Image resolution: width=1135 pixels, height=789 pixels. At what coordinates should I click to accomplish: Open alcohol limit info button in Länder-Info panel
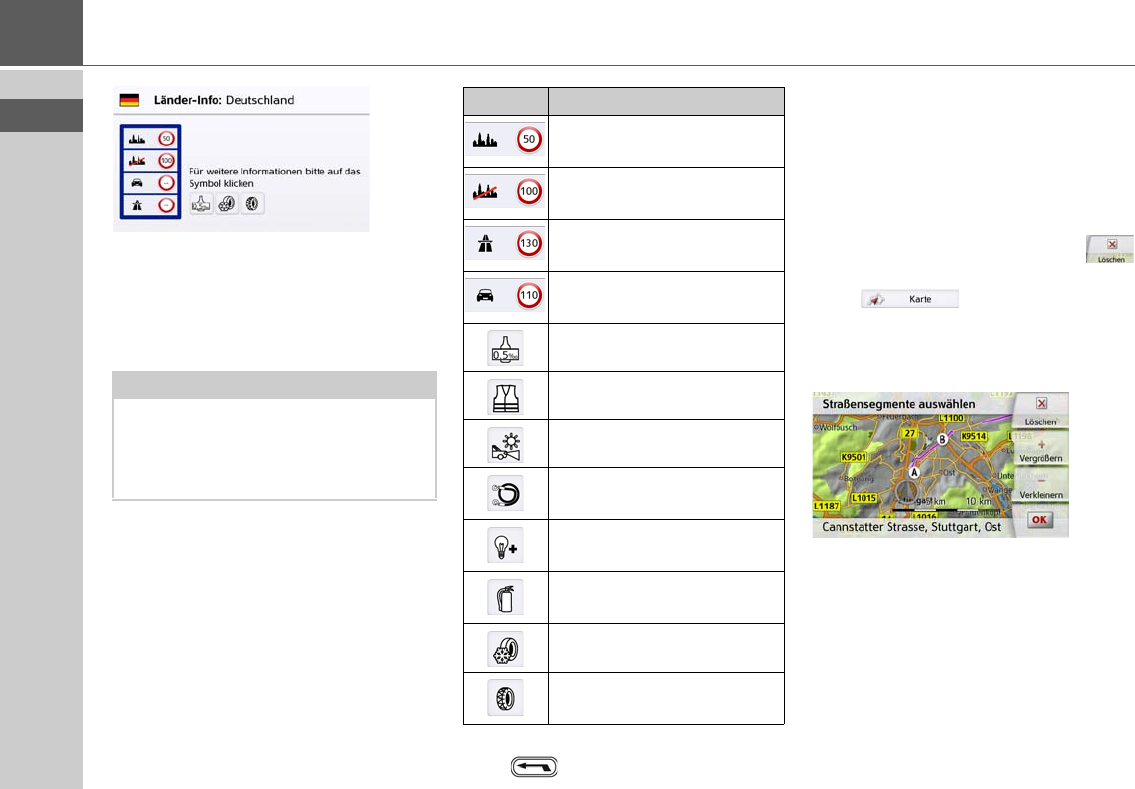(201, 204)
